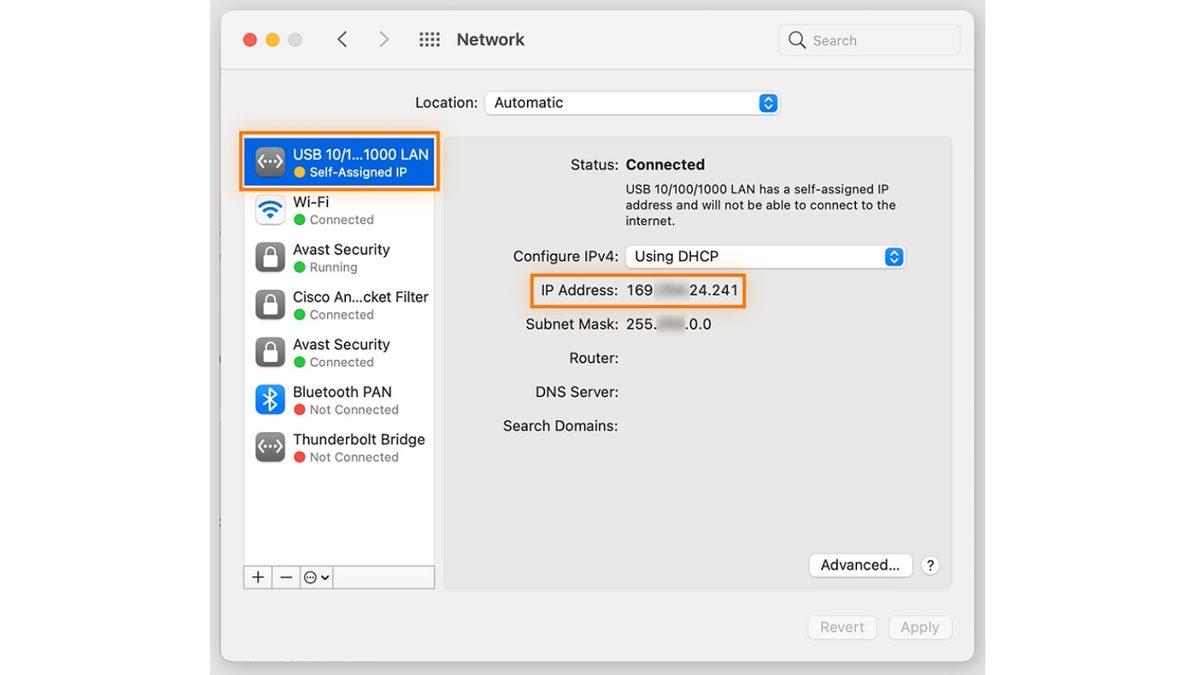This screenshot has width=1200, height=675.
Task: Add a new network service with plus
Action: coord(258,577)
